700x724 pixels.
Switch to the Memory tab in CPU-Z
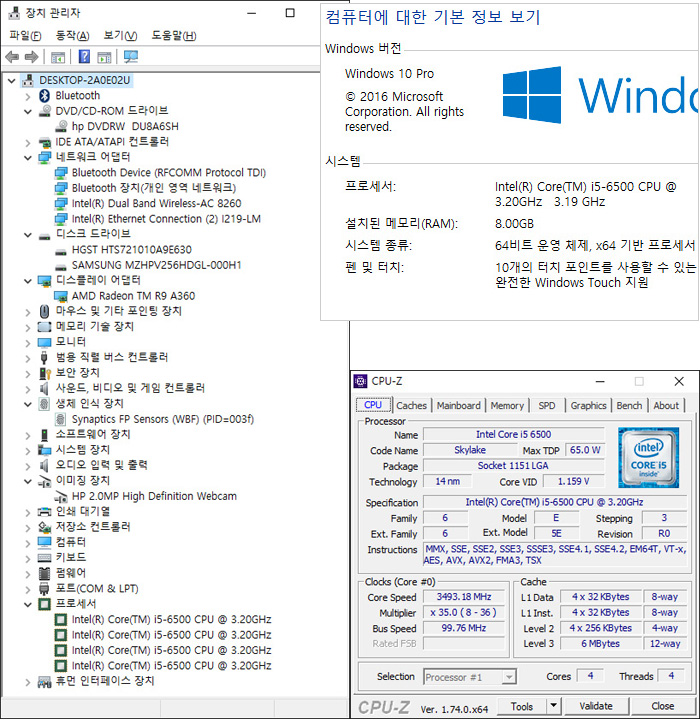[507, 405]
